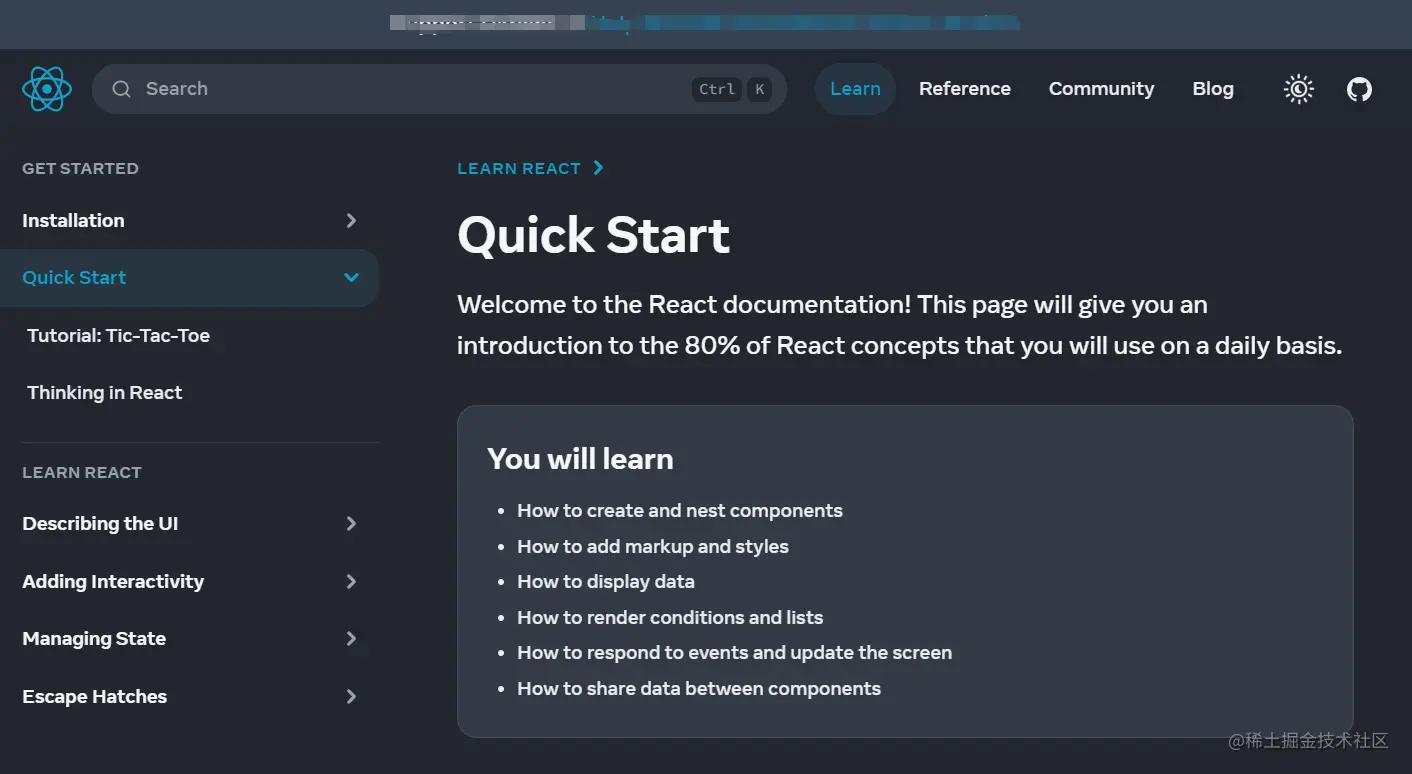Viewport: 1412px width, 774px height.
Task: Open the Community tab
Action: coord(1101,89)
